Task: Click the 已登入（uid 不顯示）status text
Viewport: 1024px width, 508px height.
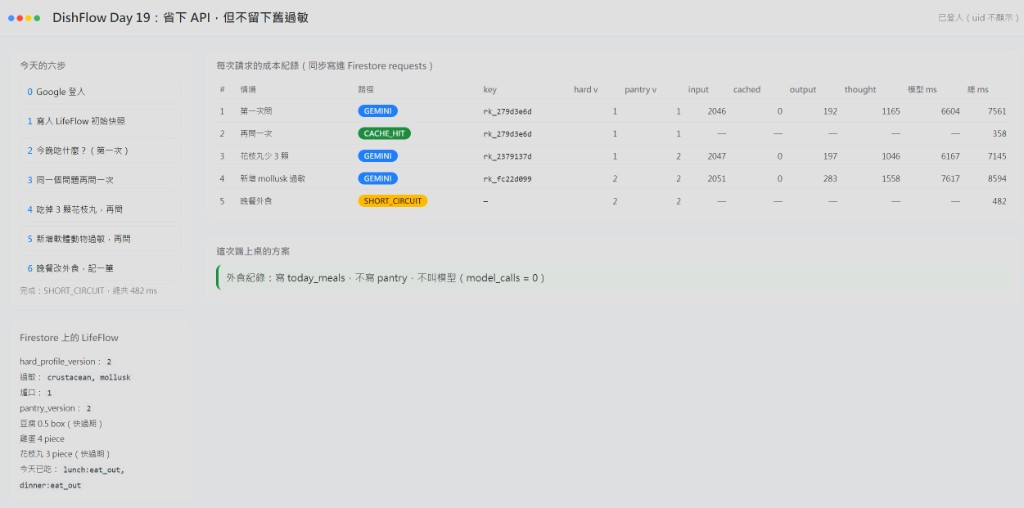Action: point(977,18)
